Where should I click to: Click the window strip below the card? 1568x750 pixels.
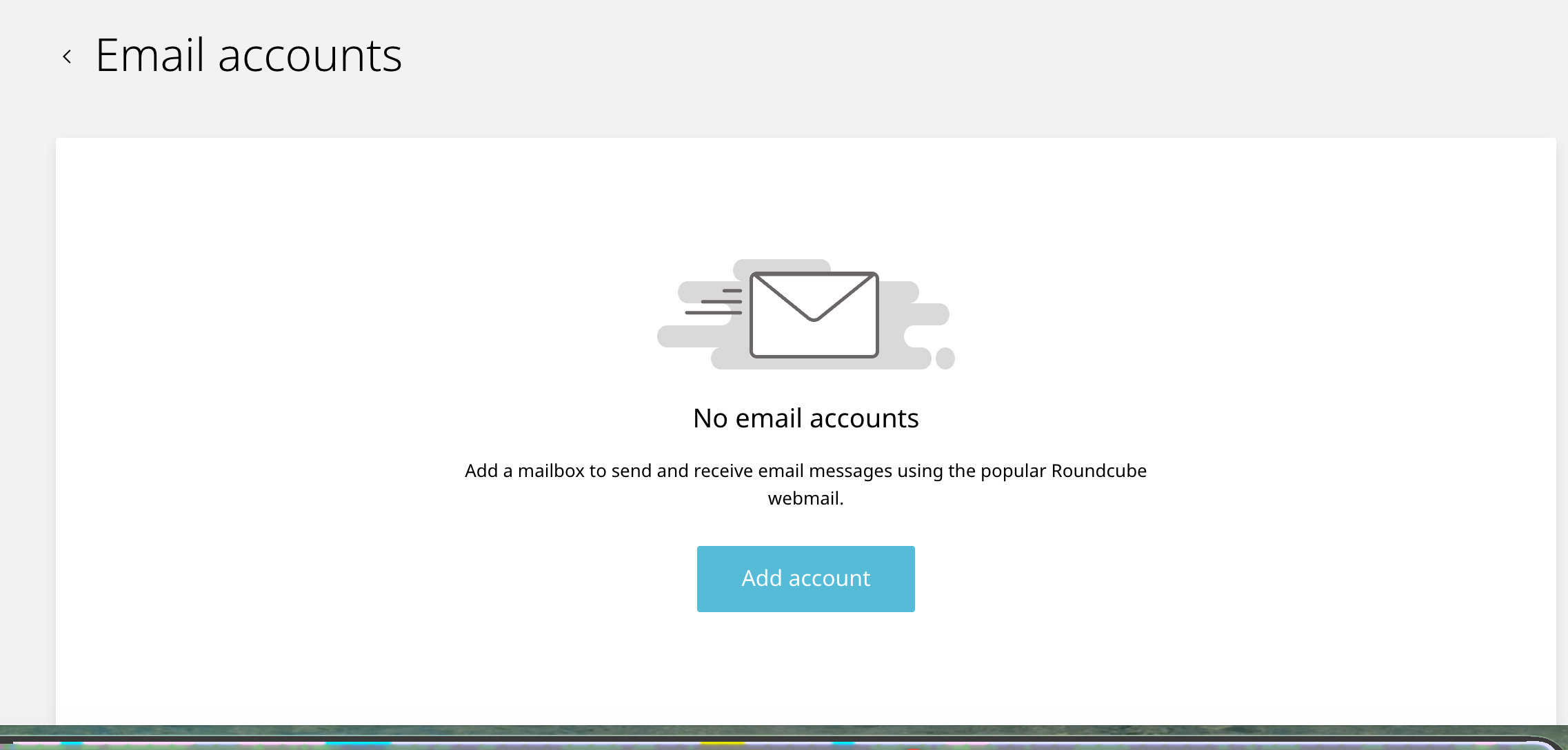784,738
